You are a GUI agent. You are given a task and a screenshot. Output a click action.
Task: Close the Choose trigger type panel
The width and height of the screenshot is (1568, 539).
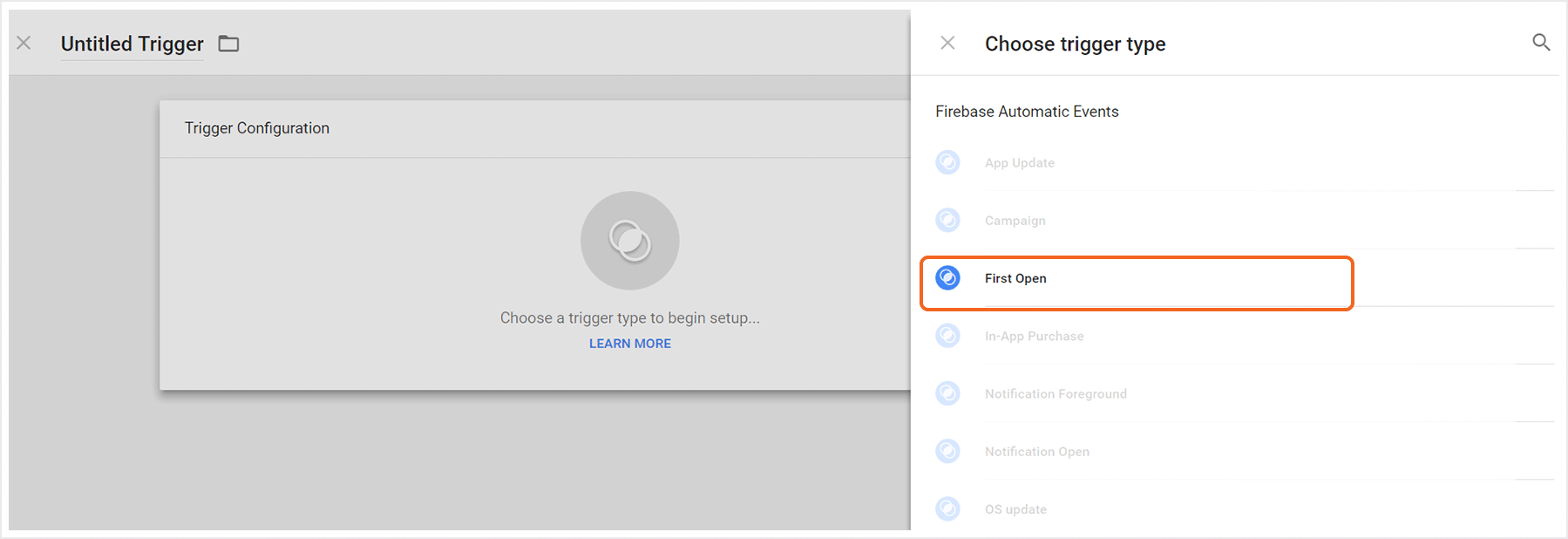tap(947, 43)
